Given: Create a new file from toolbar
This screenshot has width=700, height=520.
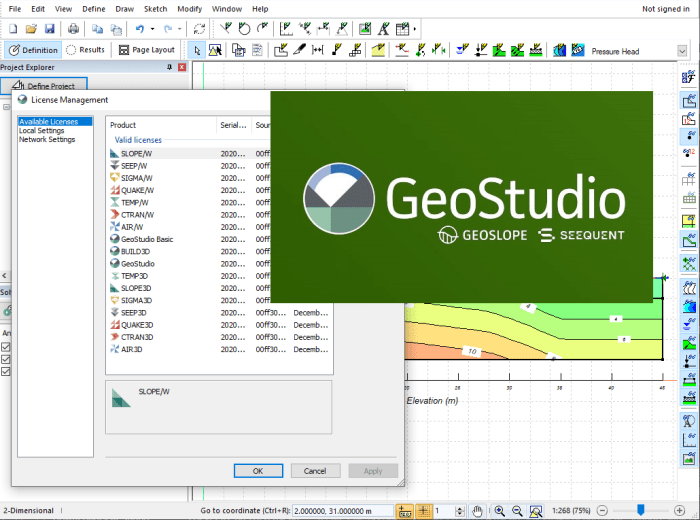Looking at the screenshot, I should click(x=13, y=29).
